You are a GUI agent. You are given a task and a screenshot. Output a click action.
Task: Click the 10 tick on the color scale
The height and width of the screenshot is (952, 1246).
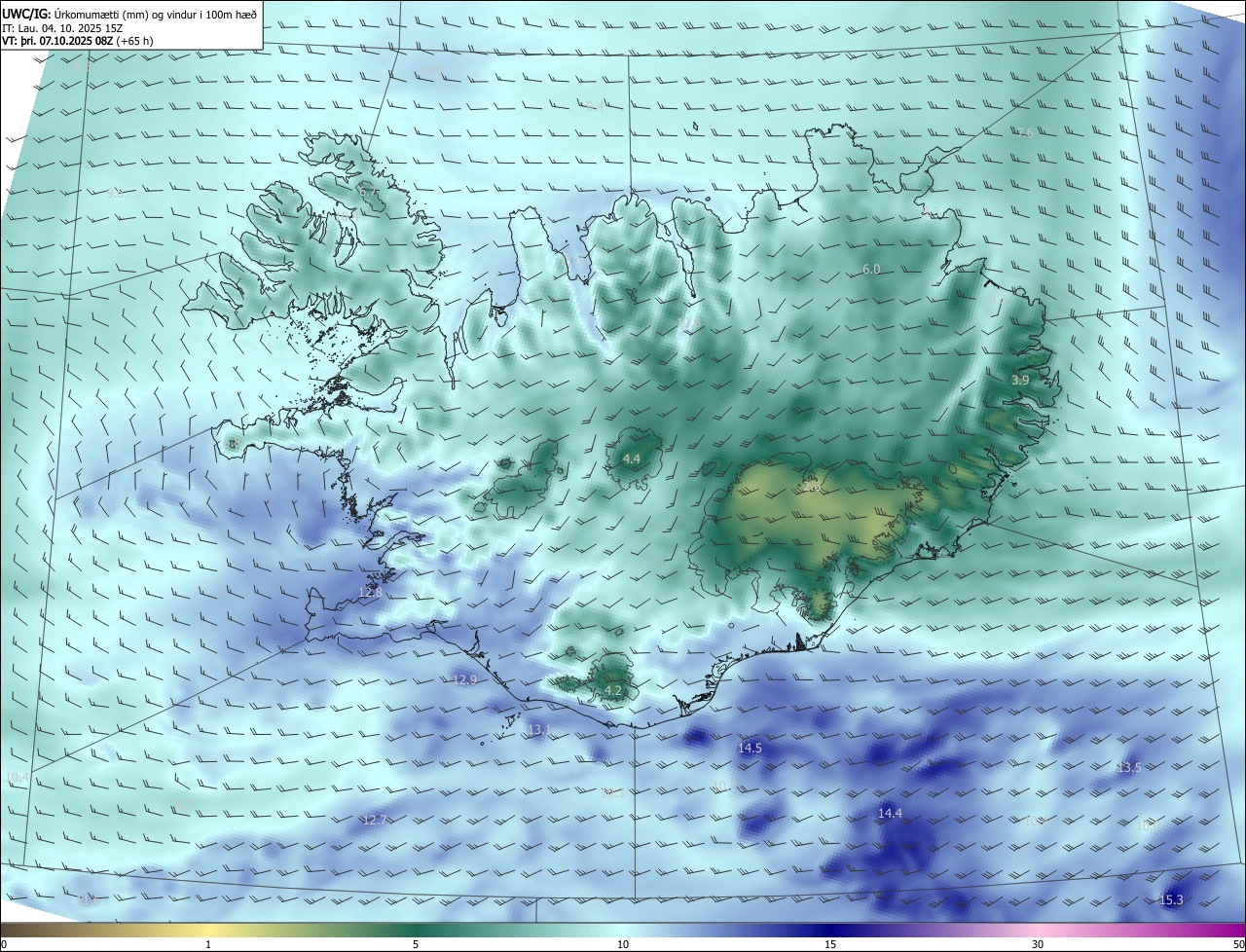(623, 944)
